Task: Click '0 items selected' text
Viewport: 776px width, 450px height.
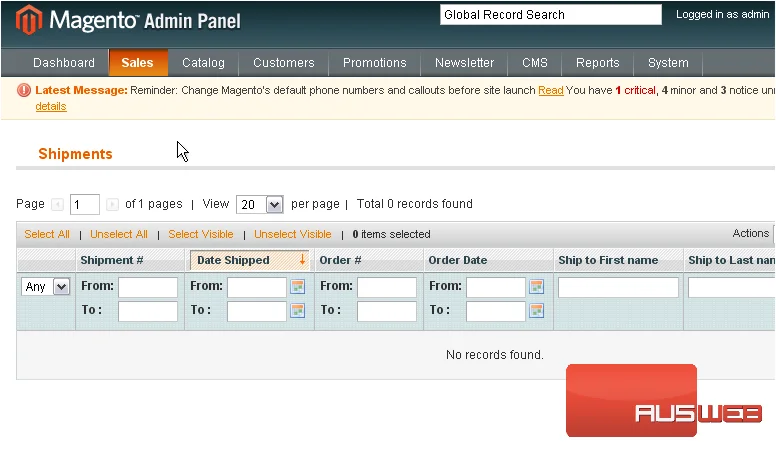Action: pyautogui.click(x=391, y=234)
